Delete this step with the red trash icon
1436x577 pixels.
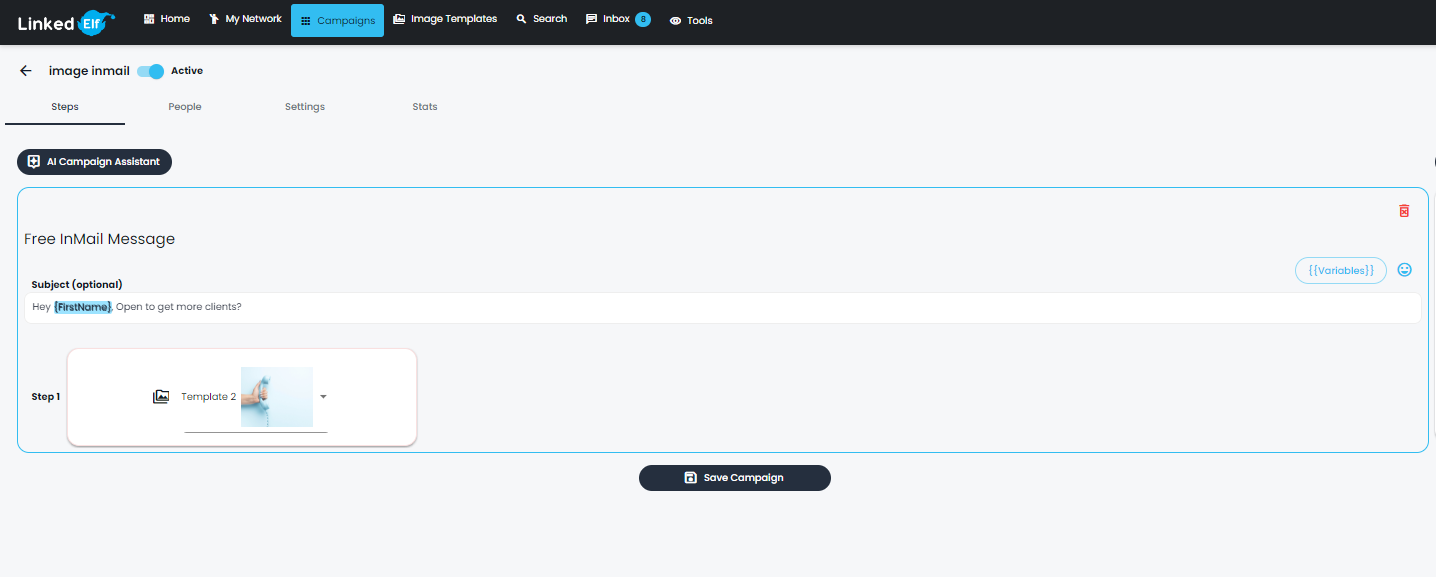(1404, 211)
